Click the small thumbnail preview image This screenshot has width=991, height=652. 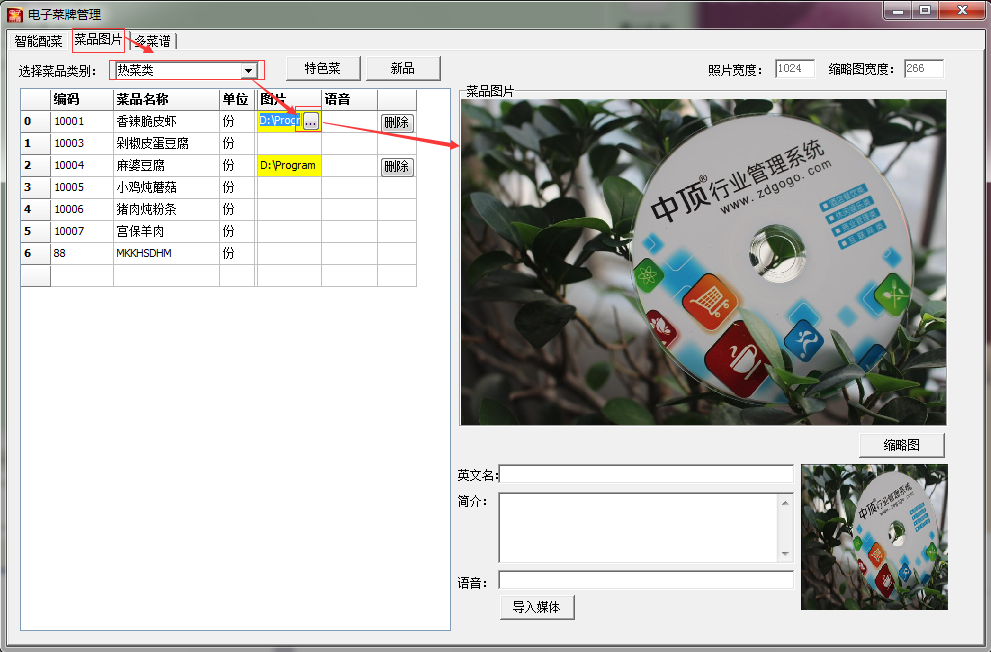pos(874,537)
